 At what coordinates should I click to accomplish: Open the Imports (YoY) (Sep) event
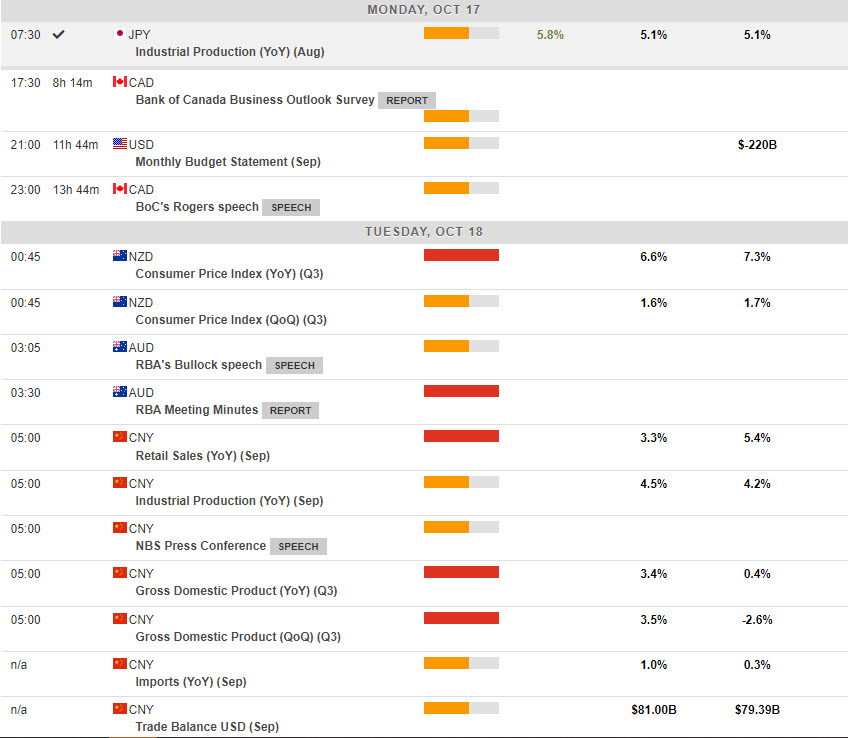tap(191, 682)
